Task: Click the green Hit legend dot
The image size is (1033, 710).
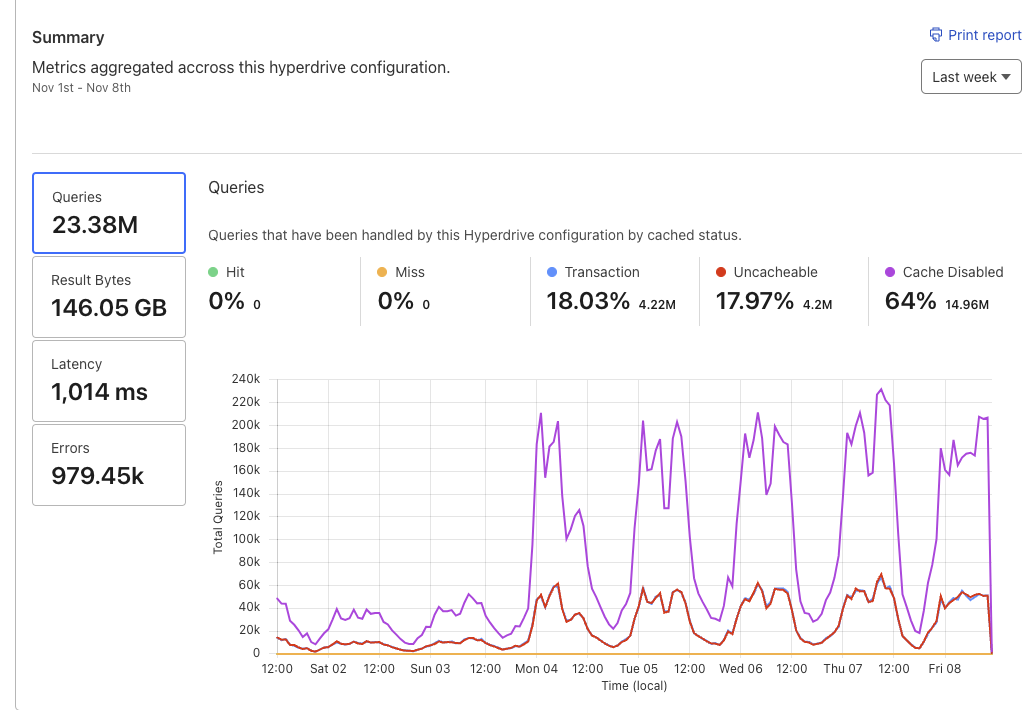Action: point(213,272)
